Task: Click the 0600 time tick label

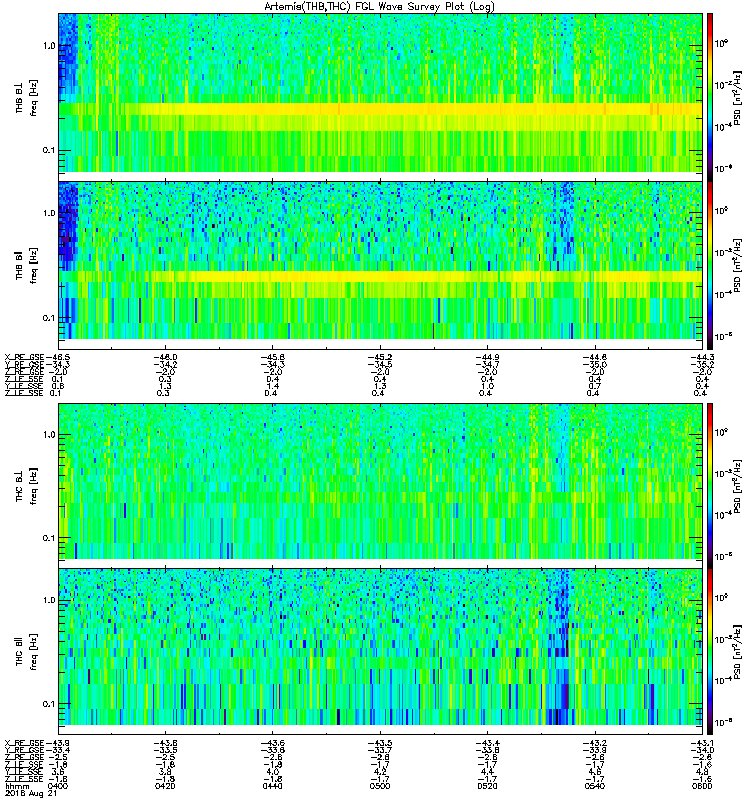Action: [x=703, y=786]
